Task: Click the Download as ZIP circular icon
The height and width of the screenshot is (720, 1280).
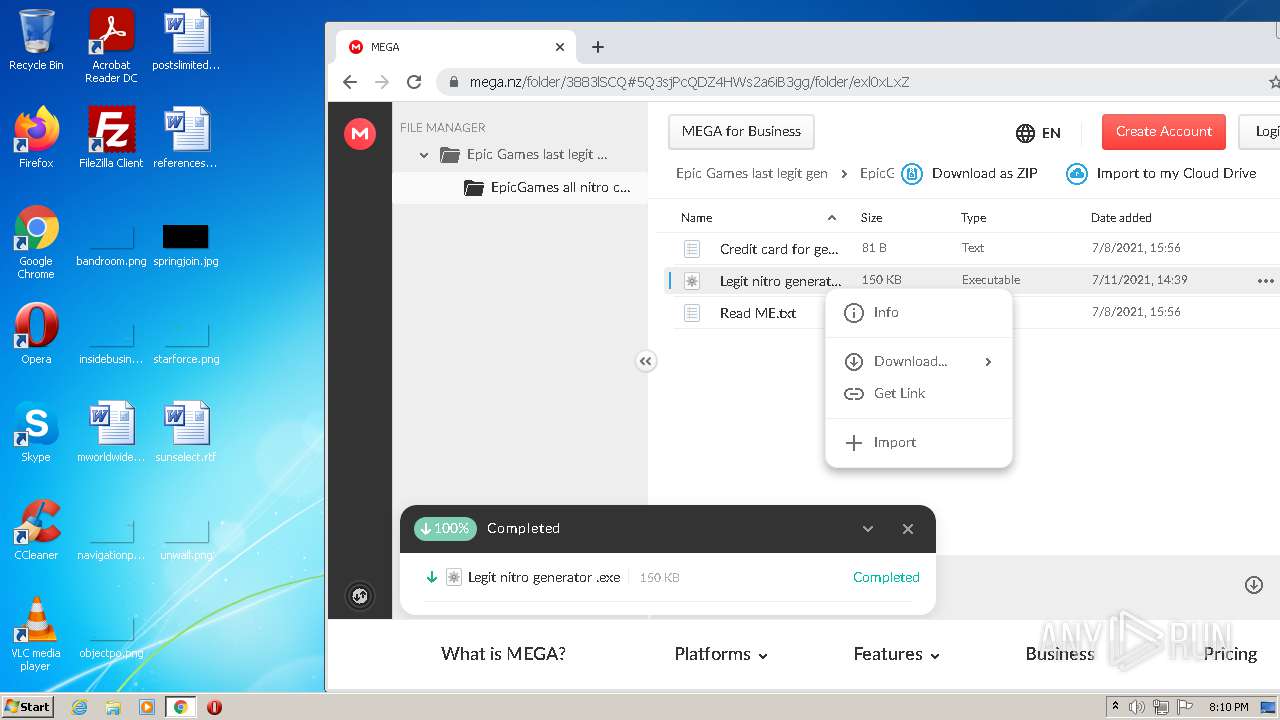Action: (x=912, y=174)
